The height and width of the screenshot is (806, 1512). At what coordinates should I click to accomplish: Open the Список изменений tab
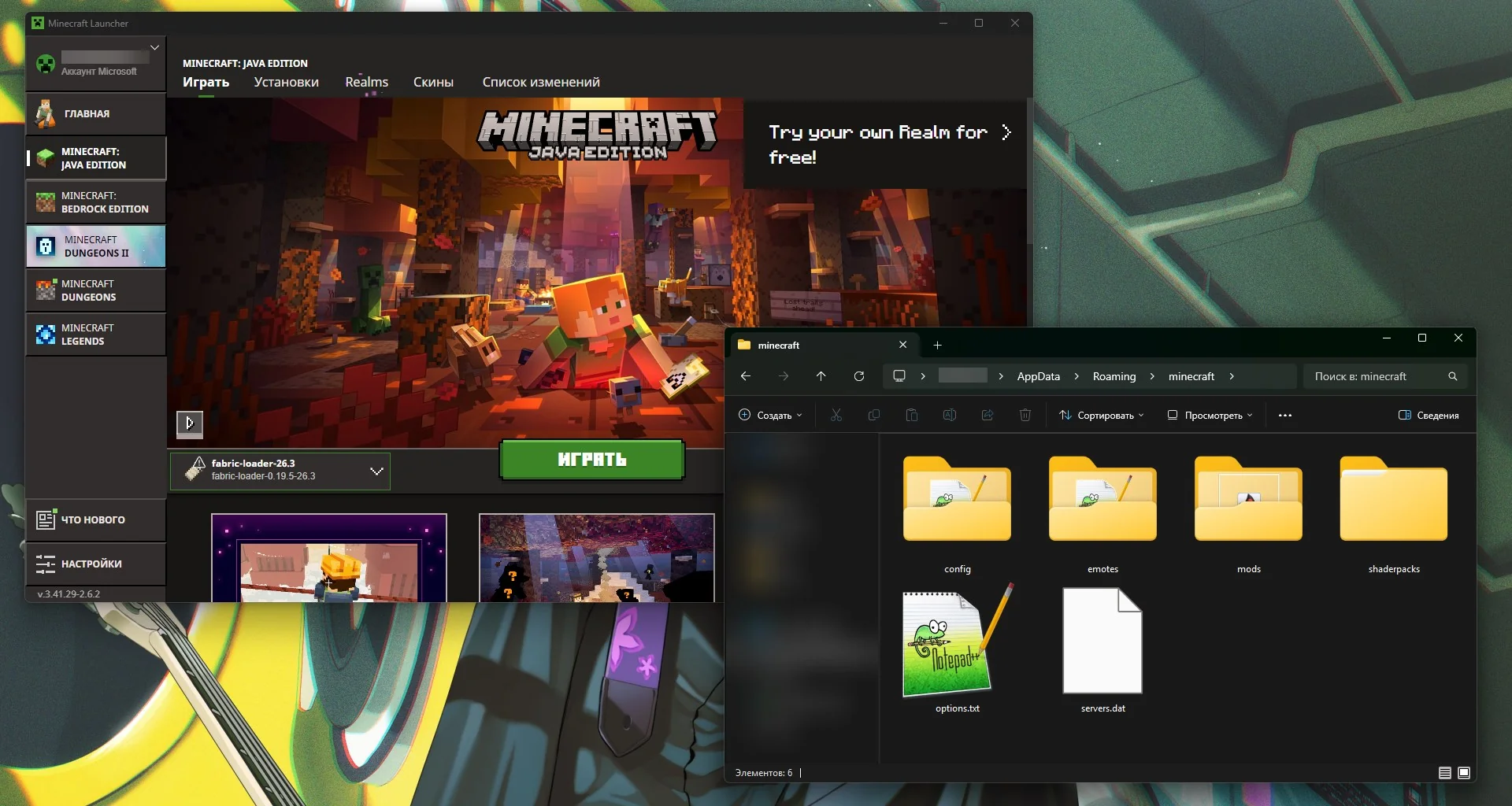tap(541, 82)
